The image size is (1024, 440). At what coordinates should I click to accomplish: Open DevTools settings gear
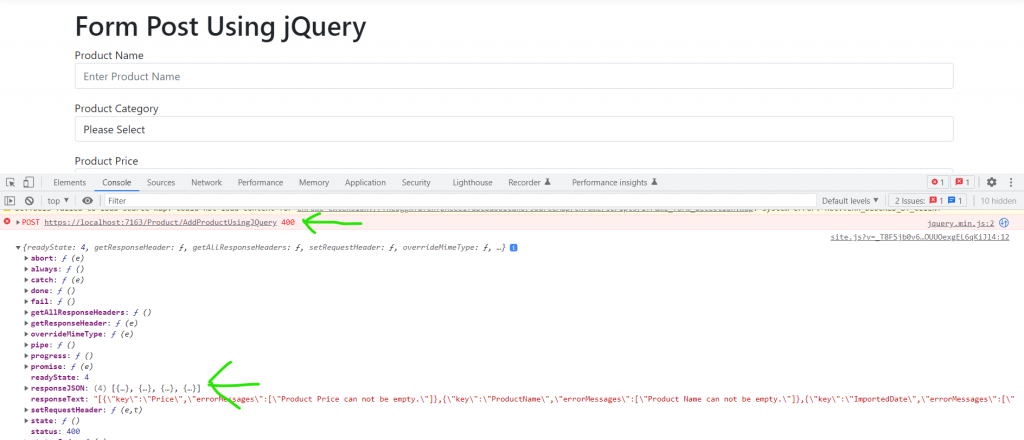point(991,183)
